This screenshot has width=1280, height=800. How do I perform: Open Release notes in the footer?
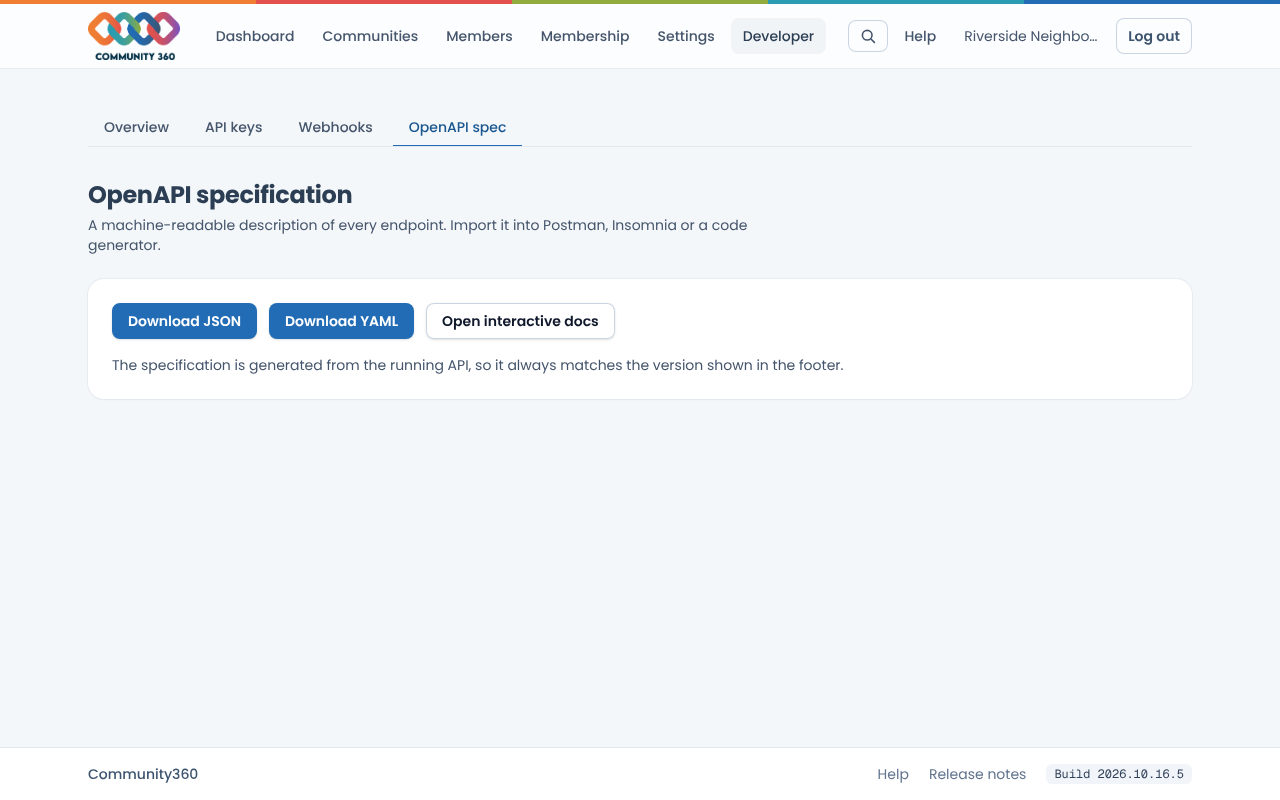point(977,774)
